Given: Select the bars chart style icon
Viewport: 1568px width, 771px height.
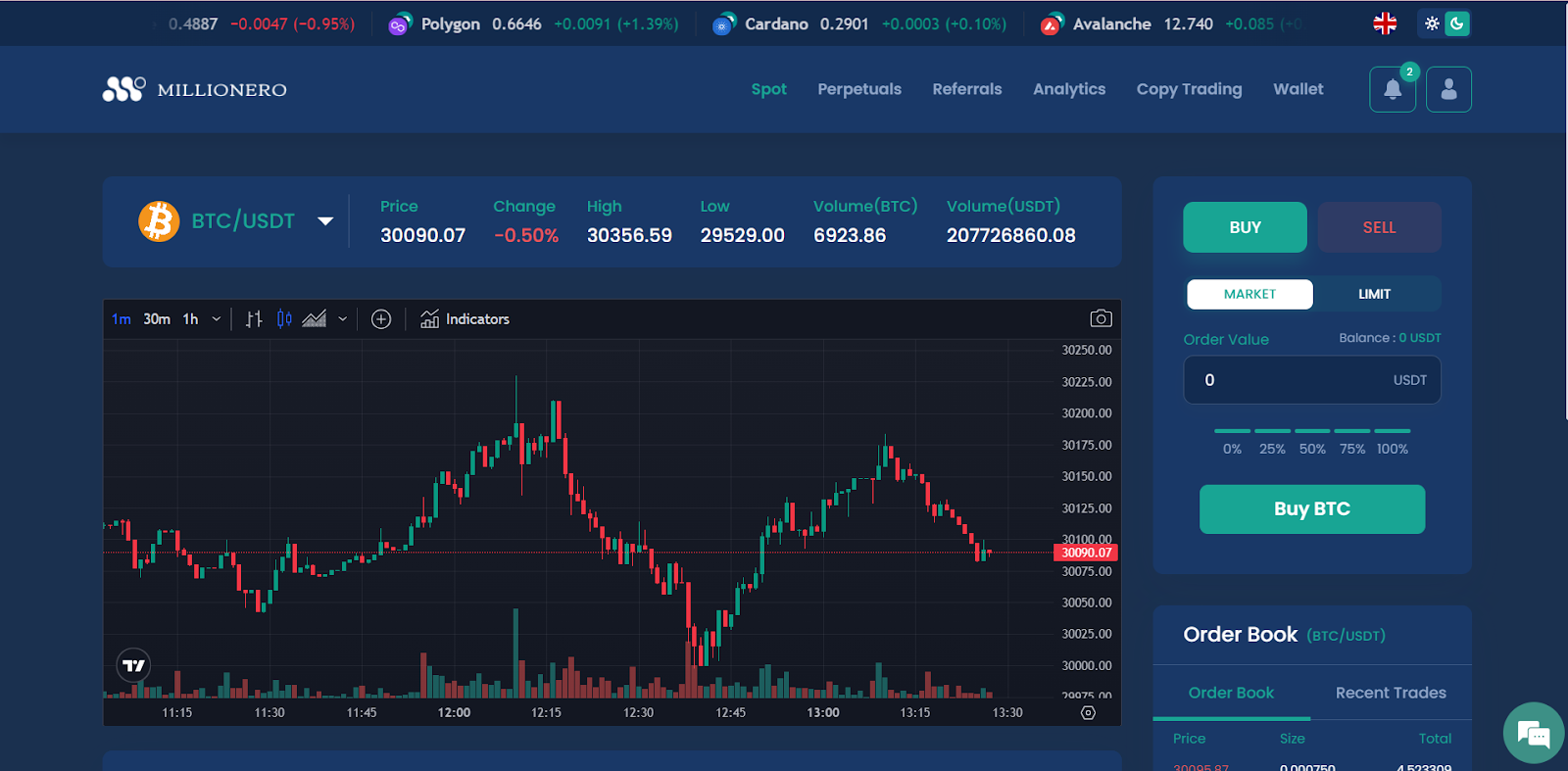Looking at the screenshot, I should (254, 319).
